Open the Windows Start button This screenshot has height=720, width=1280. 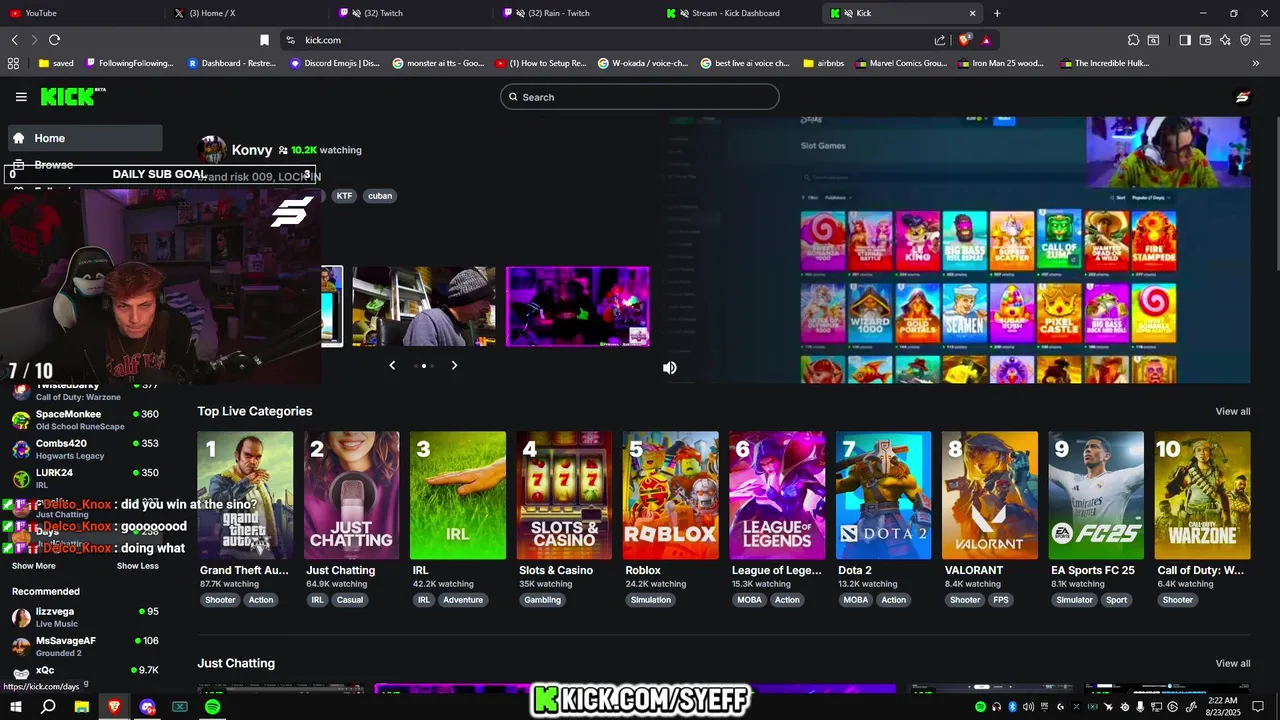point(15,707)
